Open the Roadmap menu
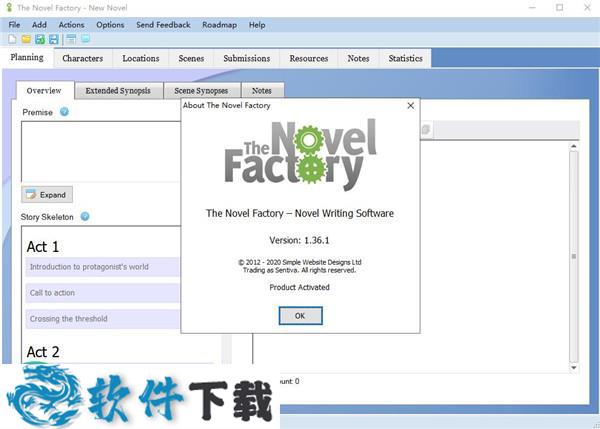Image resolution: width=600 pixels, height=429 pixels. pyautogui.click(x=219, y=25)
